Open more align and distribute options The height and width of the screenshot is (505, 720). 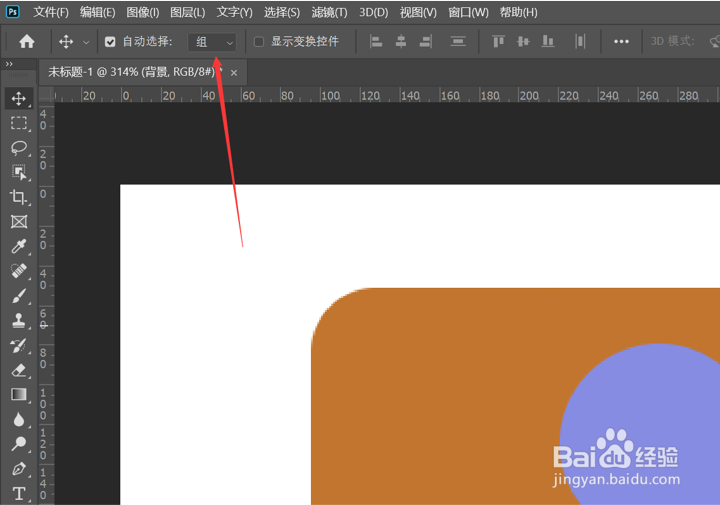(621, 42)
